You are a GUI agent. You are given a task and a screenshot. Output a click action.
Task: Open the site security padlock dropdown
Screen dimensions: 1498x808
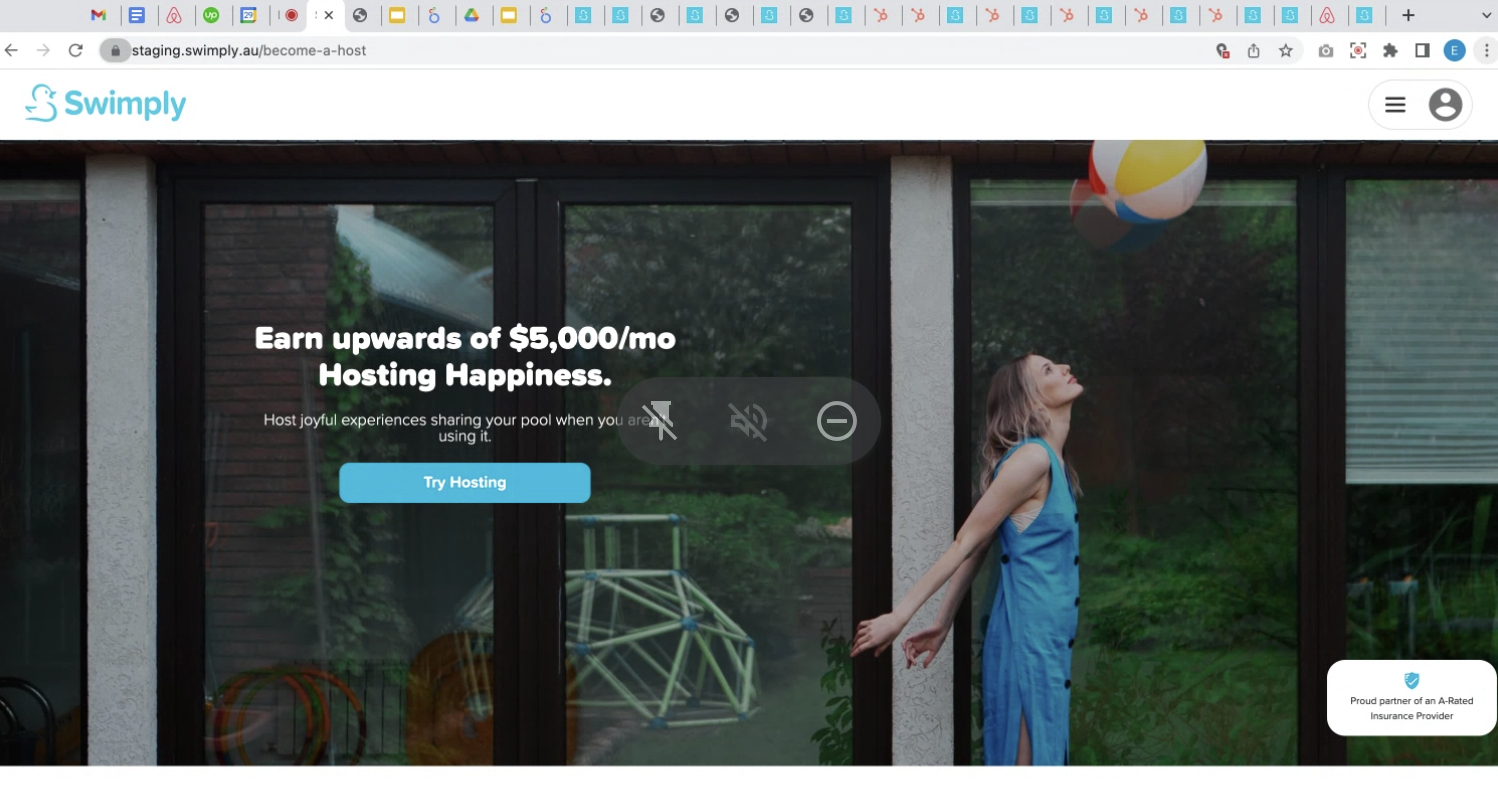coord(116,50)
